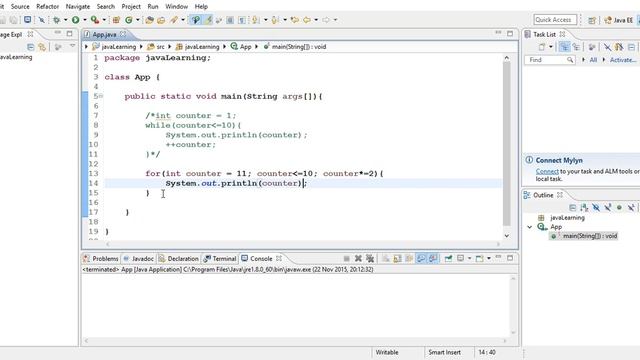Image resolution: width=640 pixels, height=360 pixels.
Task: Click the Find field in Task List
Action: tap(549, 60)
